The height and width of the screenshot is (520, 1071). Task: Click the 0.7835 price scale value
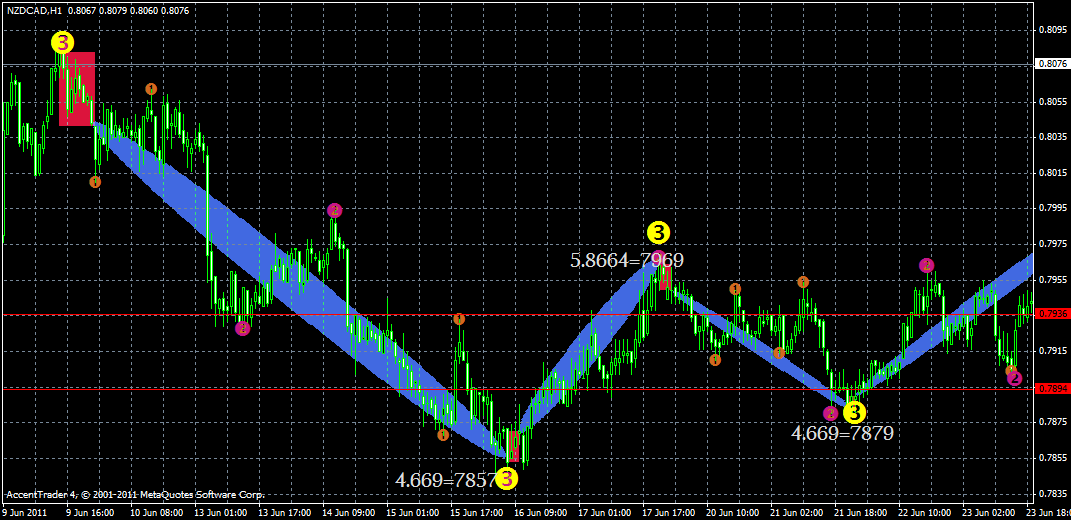(x=1053, y=493)
